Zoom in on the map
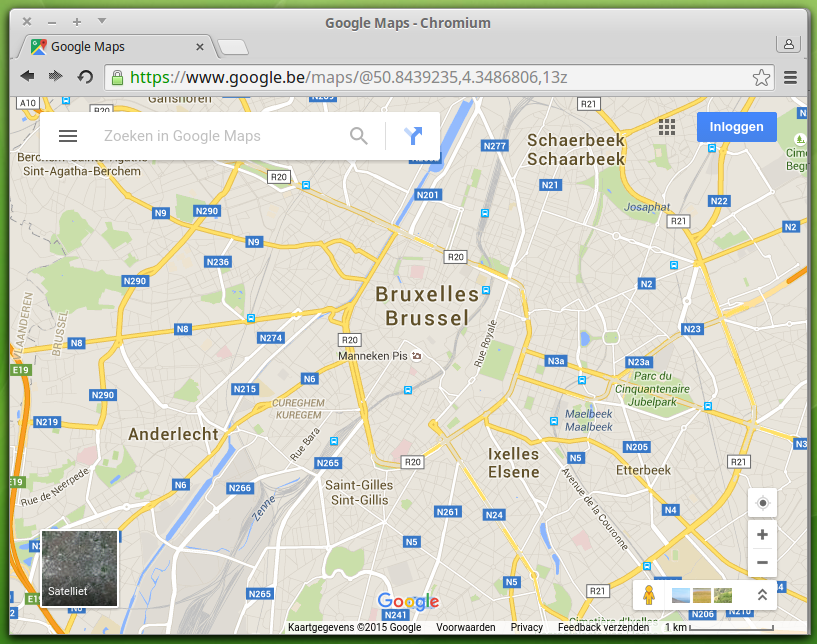Screen dimensions: 817x644 (762, 535)
